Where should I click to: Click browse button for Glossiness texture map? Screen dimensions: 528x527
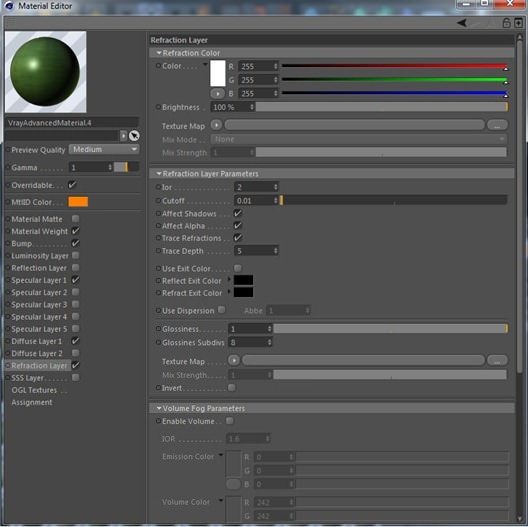[497, 360]
